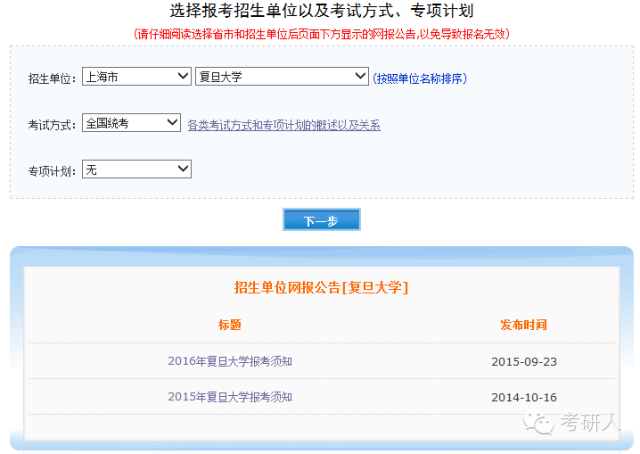The width and height of the screenshot is (640, 454).
Task: Click the red notice text about 网报公告
Action: [x=322, y=34]
